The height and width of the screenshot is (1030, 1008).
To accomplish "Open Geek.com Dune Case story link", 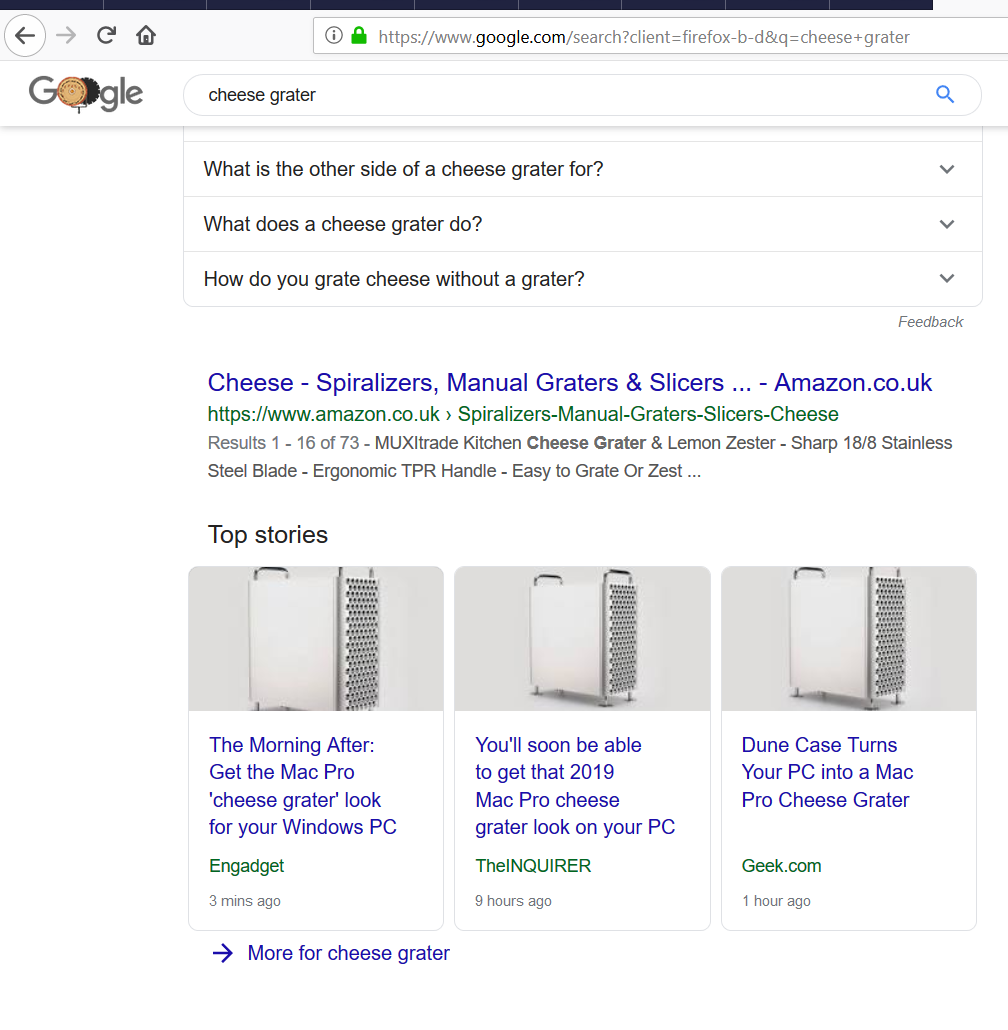I will 826,772.
